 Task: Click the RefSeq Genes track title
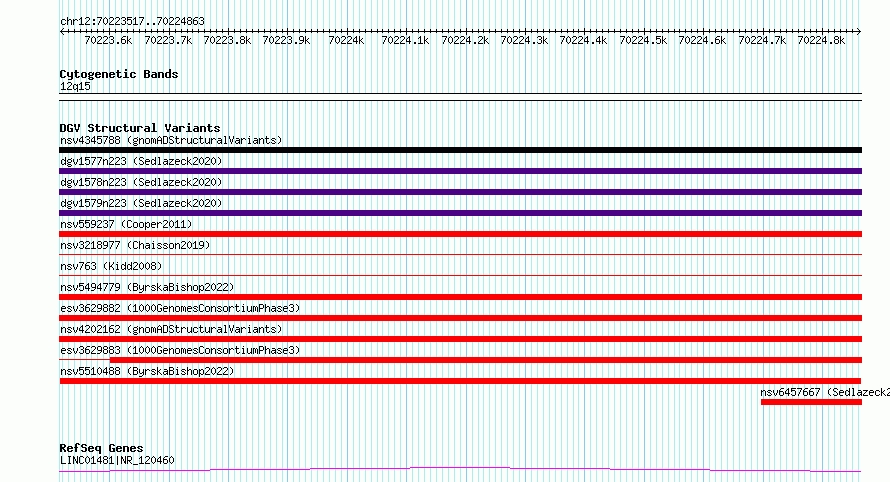coord(101,448)
